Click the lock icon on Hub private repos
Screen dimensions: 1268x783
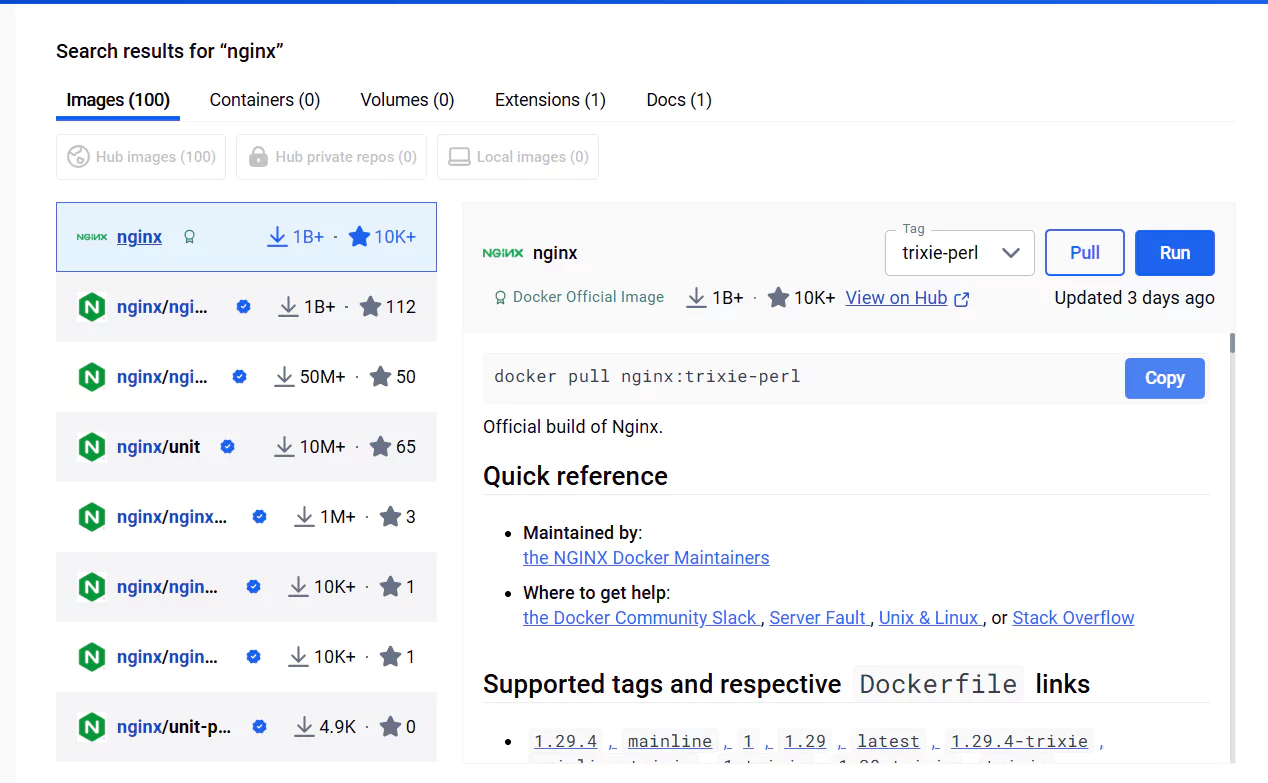pos(258,157)
